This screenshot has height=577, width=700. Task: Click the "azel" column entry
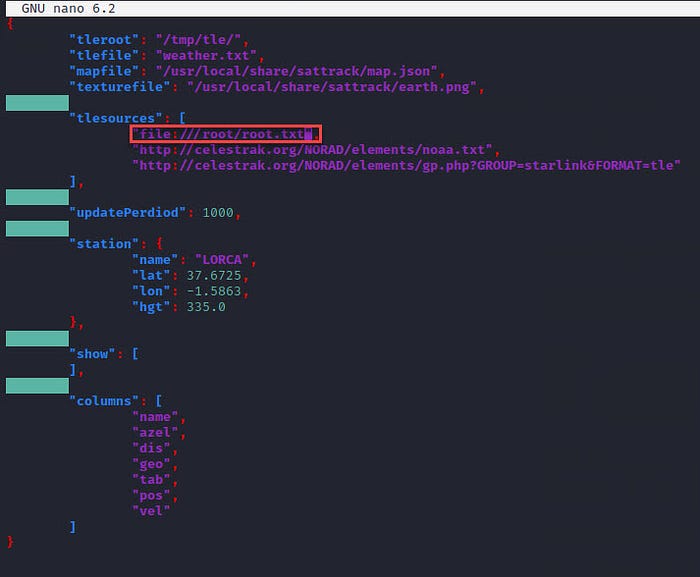pyautogui.click(x=155, y=432)
